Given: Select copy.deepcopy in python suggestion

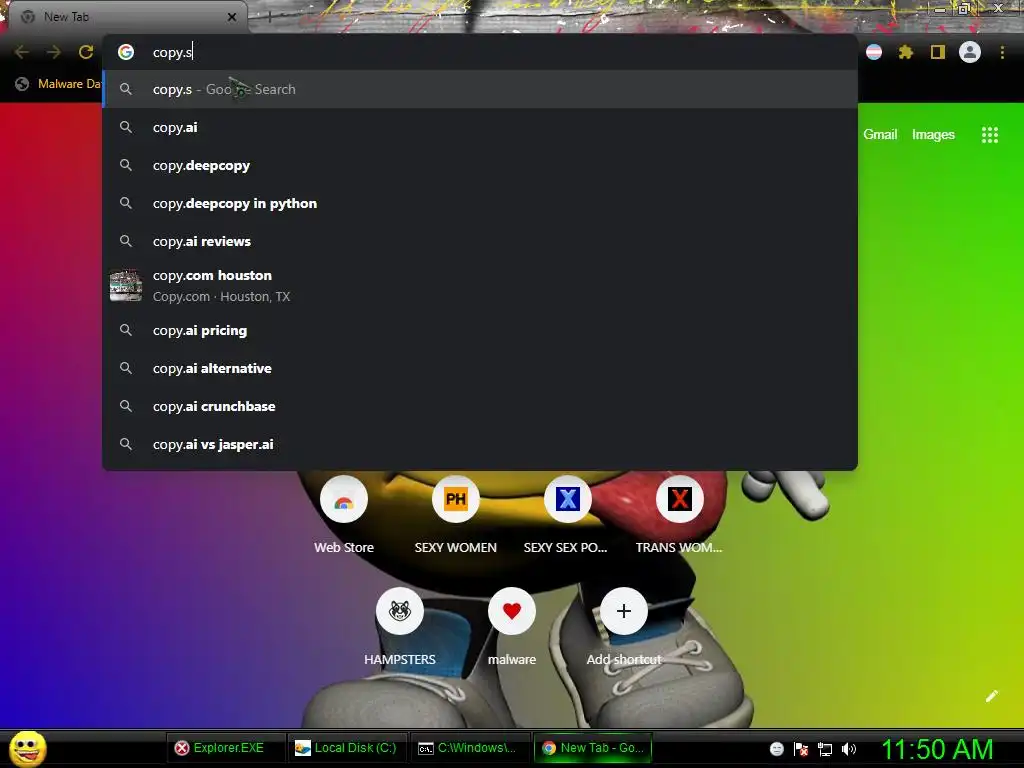Looking at the screenshot, I should click(x=480, y=203).
